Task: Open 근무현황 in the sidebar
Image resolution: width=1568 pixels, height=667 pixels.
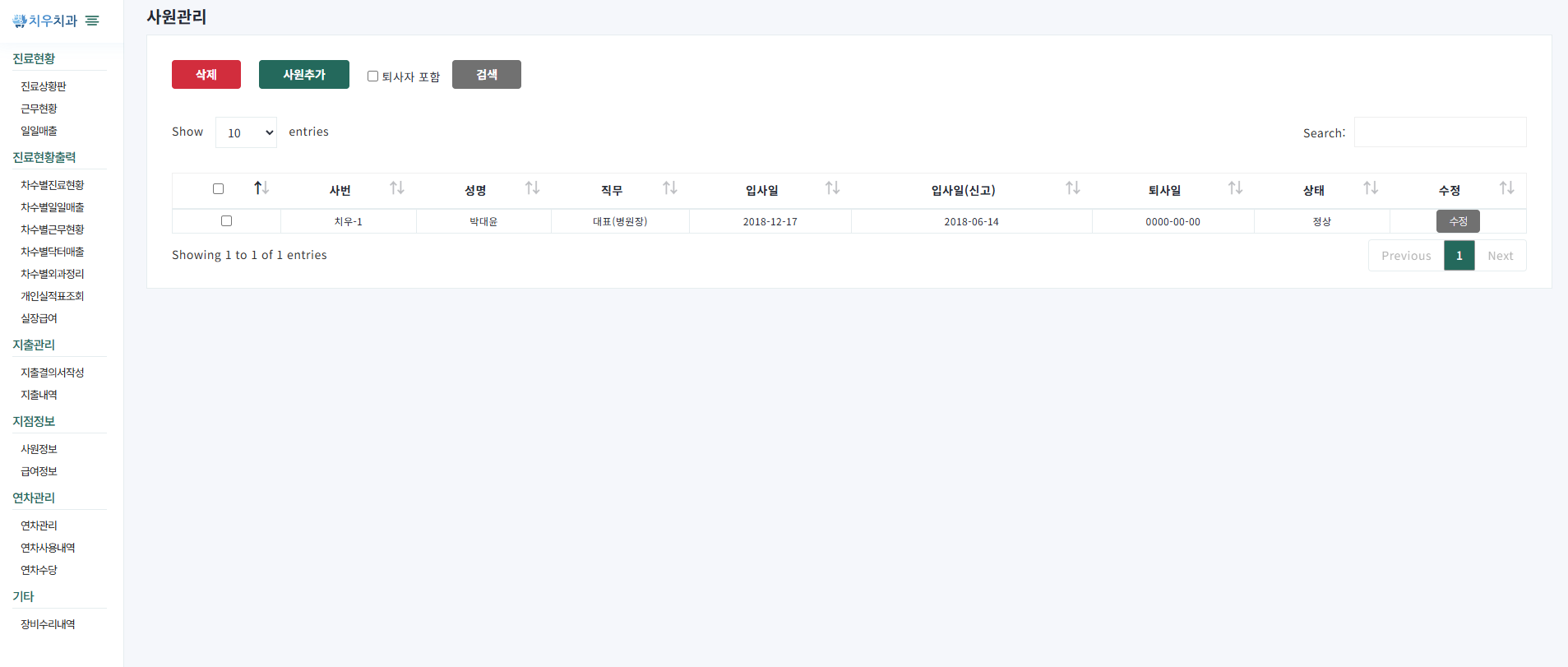Action: (39, 109)
